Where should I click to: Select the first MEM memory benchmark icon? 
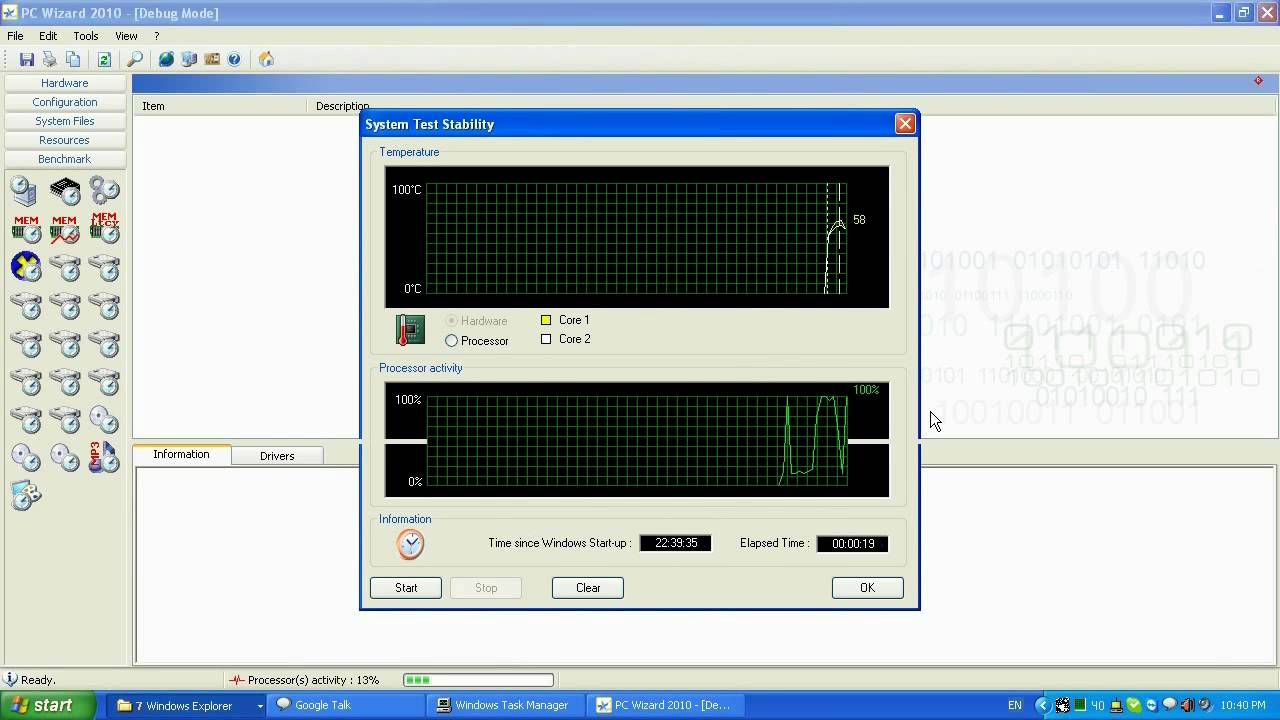[25, 228]
